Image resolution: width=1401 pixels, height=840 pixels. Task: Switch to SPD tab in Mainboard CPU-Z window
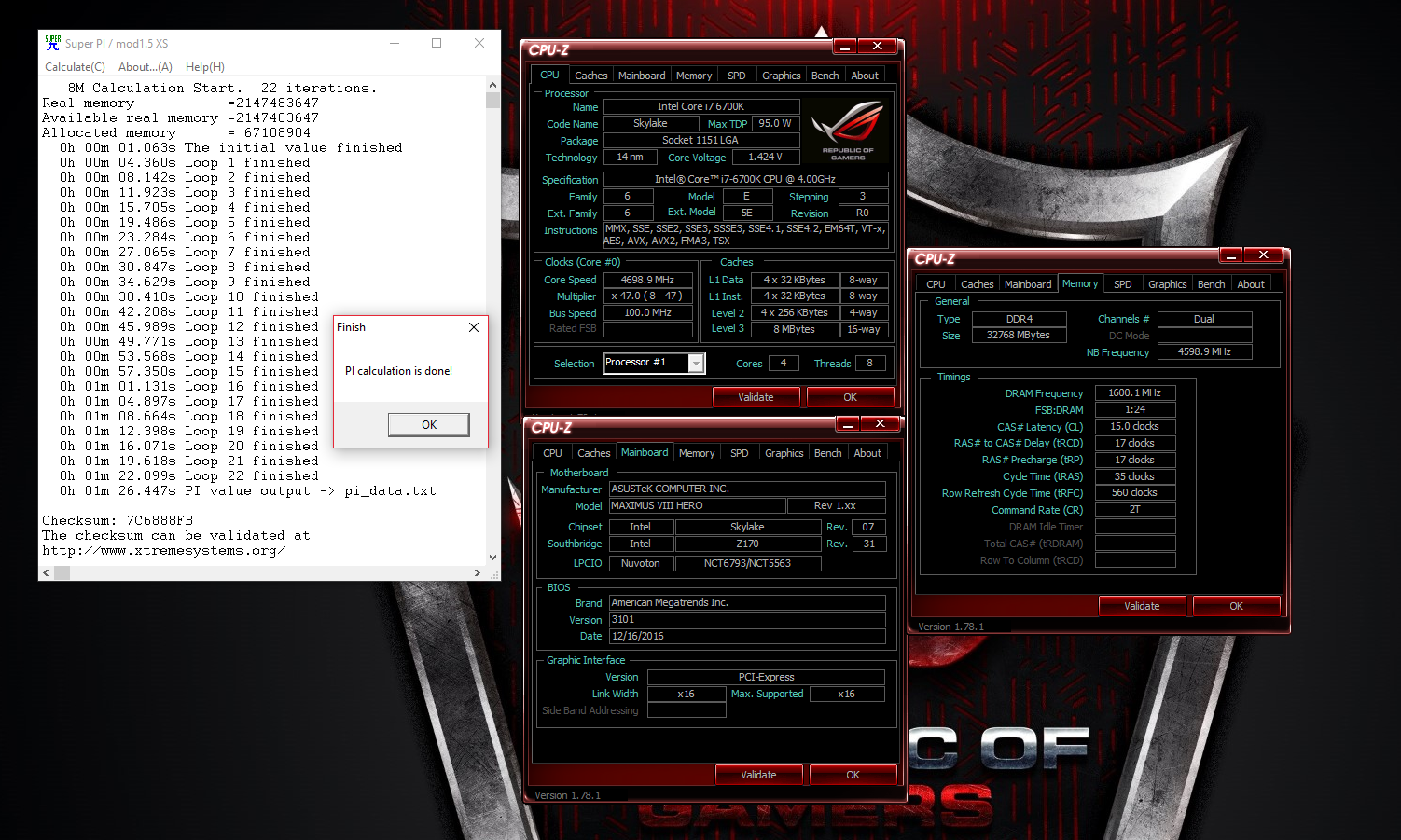[740, 453]
